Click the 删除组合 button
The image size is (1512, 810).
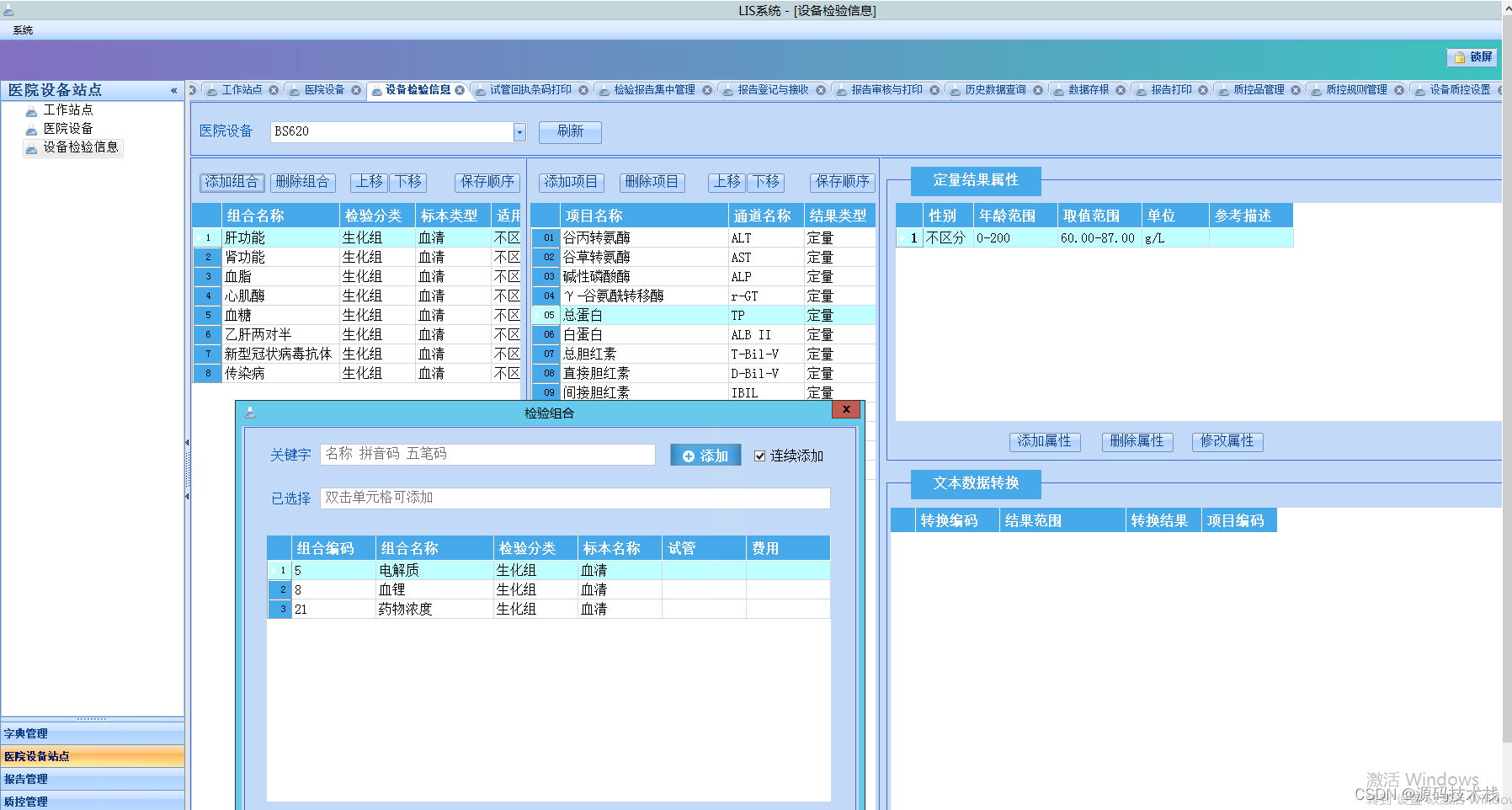tap(302, 182)
